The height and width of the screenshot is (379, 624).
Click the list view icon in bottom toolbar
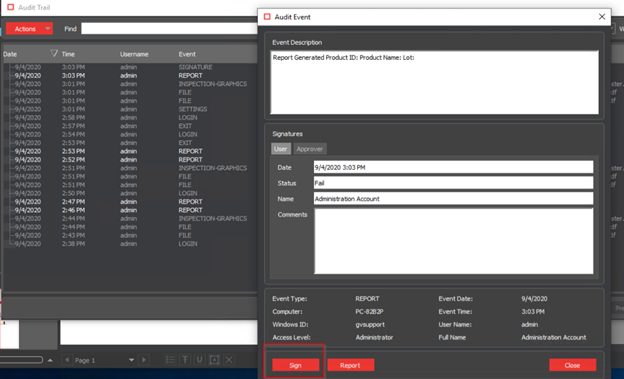click(x=170, y=360)
